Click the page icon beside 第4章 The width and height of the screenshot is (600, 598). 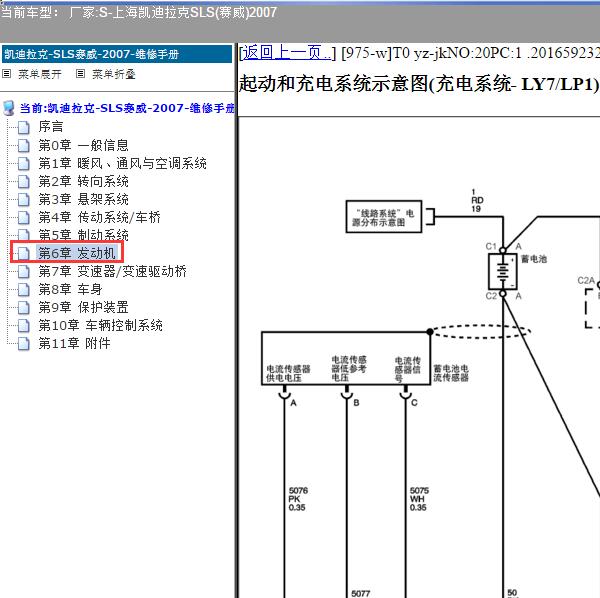pos(24,218)
